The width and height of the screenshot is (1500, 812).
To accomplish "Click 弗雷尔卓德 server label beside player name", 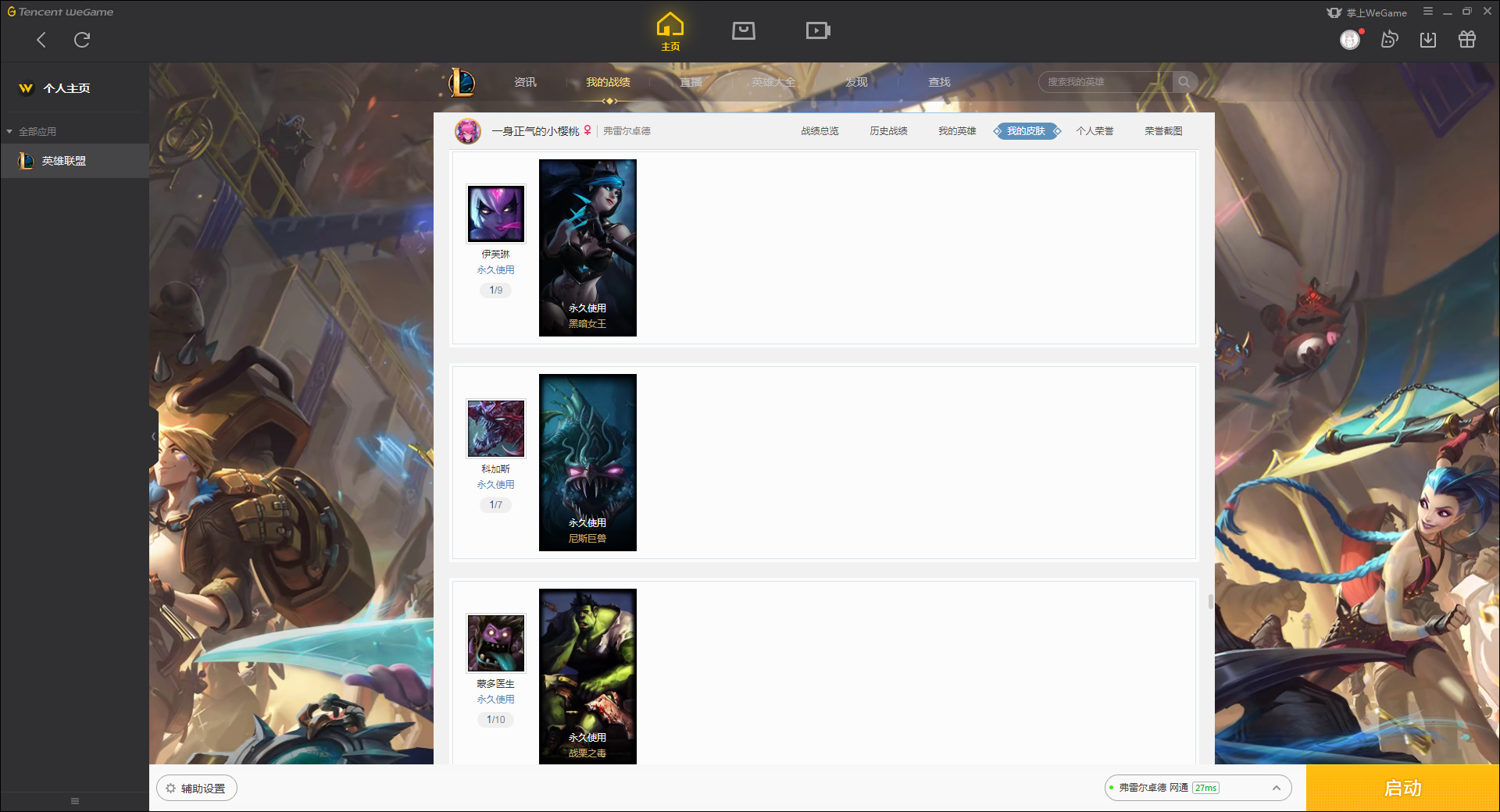I will click(627, 131).
